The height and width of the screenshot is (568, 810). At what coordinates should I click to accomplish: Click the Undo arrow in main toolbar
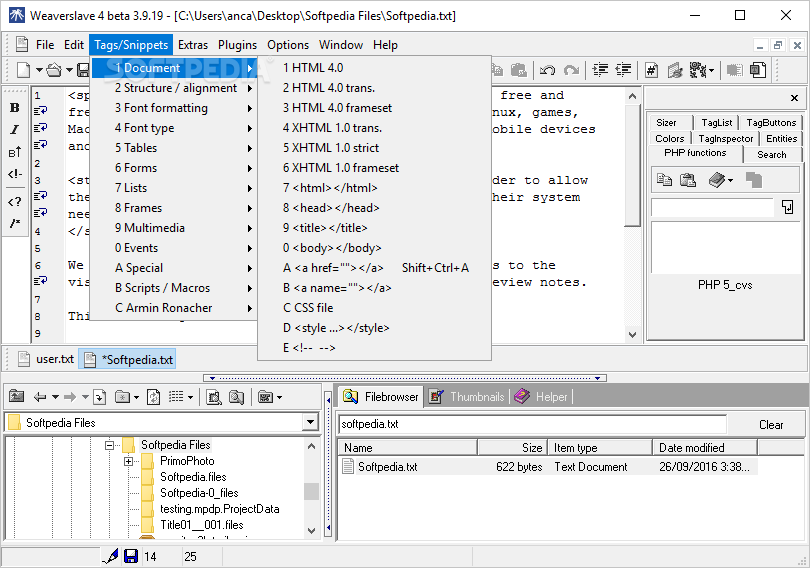(548, 70)
